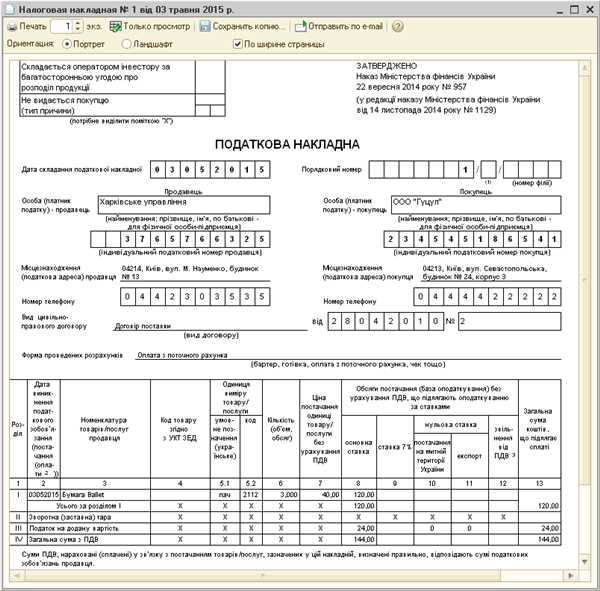
Task: Click the Только просмотр icon
Action: tap(115, 26)
